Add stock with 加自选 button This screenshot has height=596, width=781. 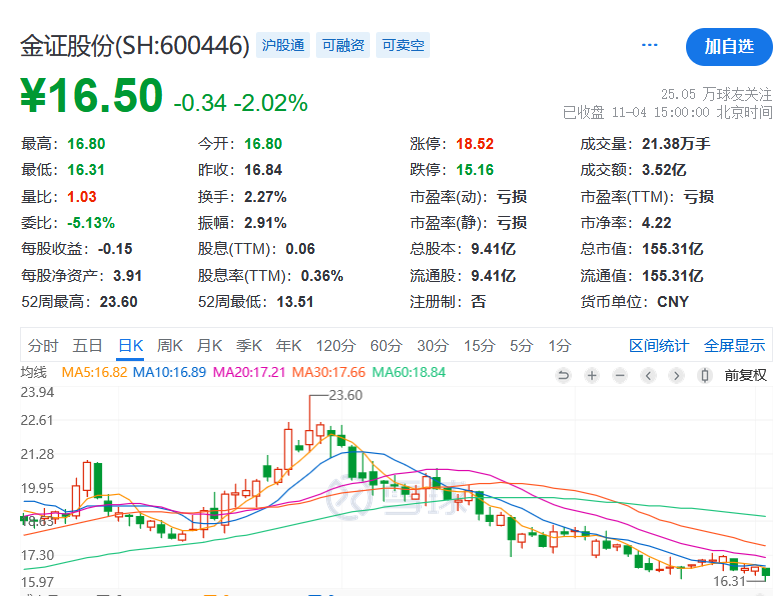(729, 47)
